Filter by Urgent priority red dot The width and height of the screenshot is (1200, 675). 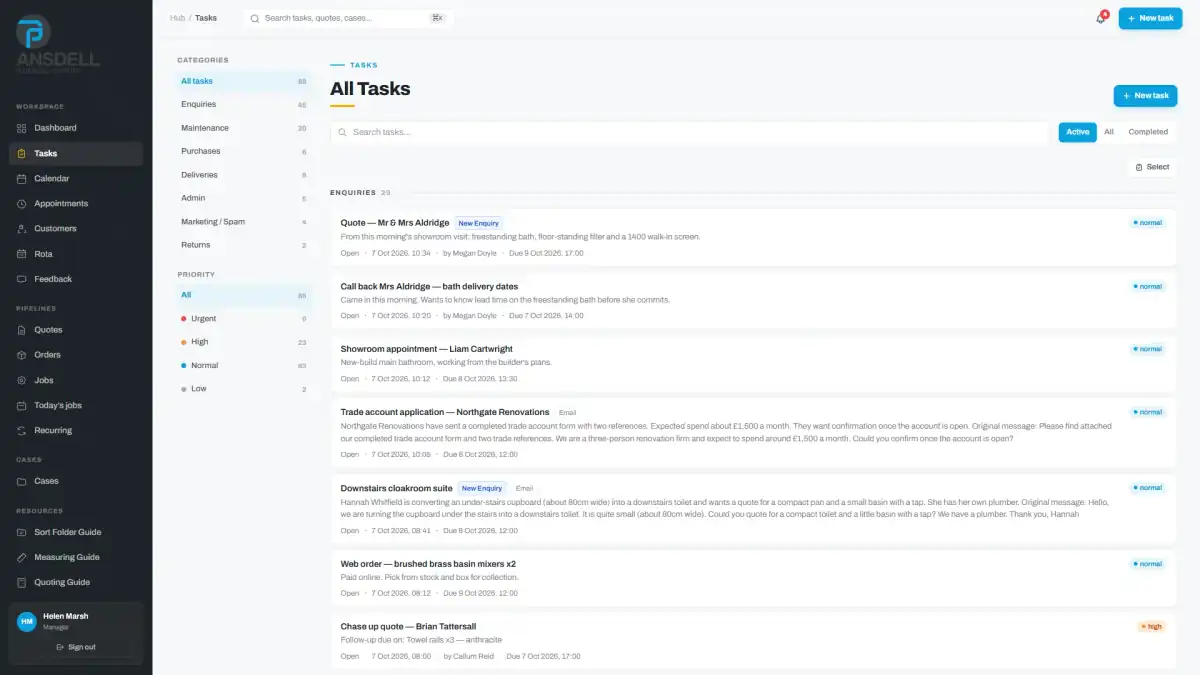183,319
